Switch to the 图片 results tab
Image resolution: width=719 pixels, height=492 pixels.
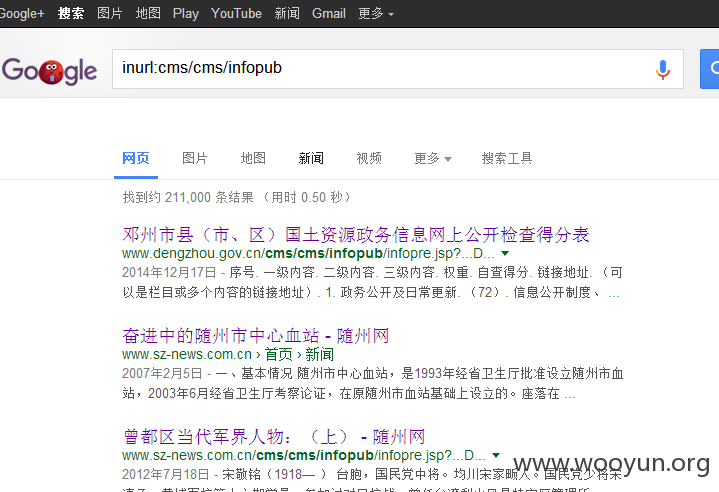[x=195, y=158]
